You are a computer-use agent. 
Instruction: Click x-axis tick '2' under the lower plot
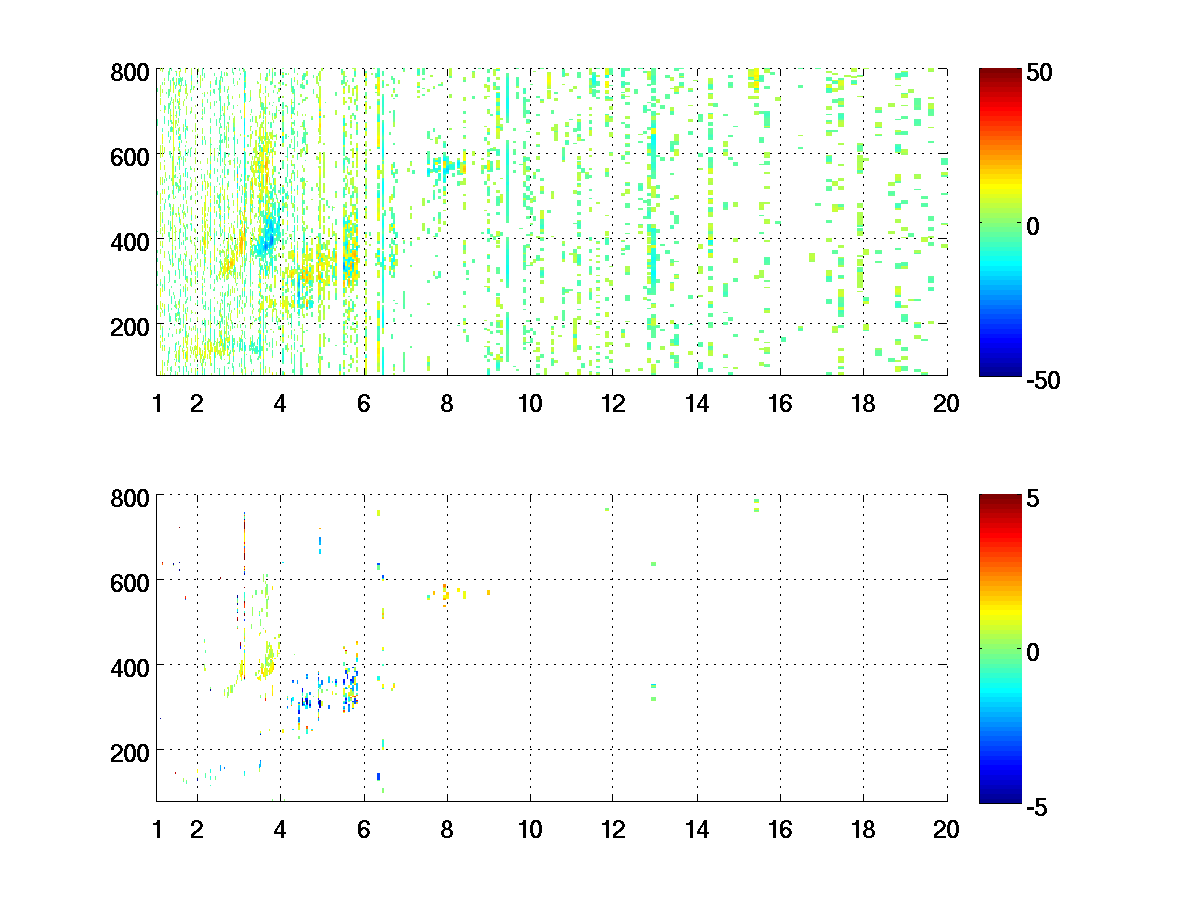[x=197, y=829]
